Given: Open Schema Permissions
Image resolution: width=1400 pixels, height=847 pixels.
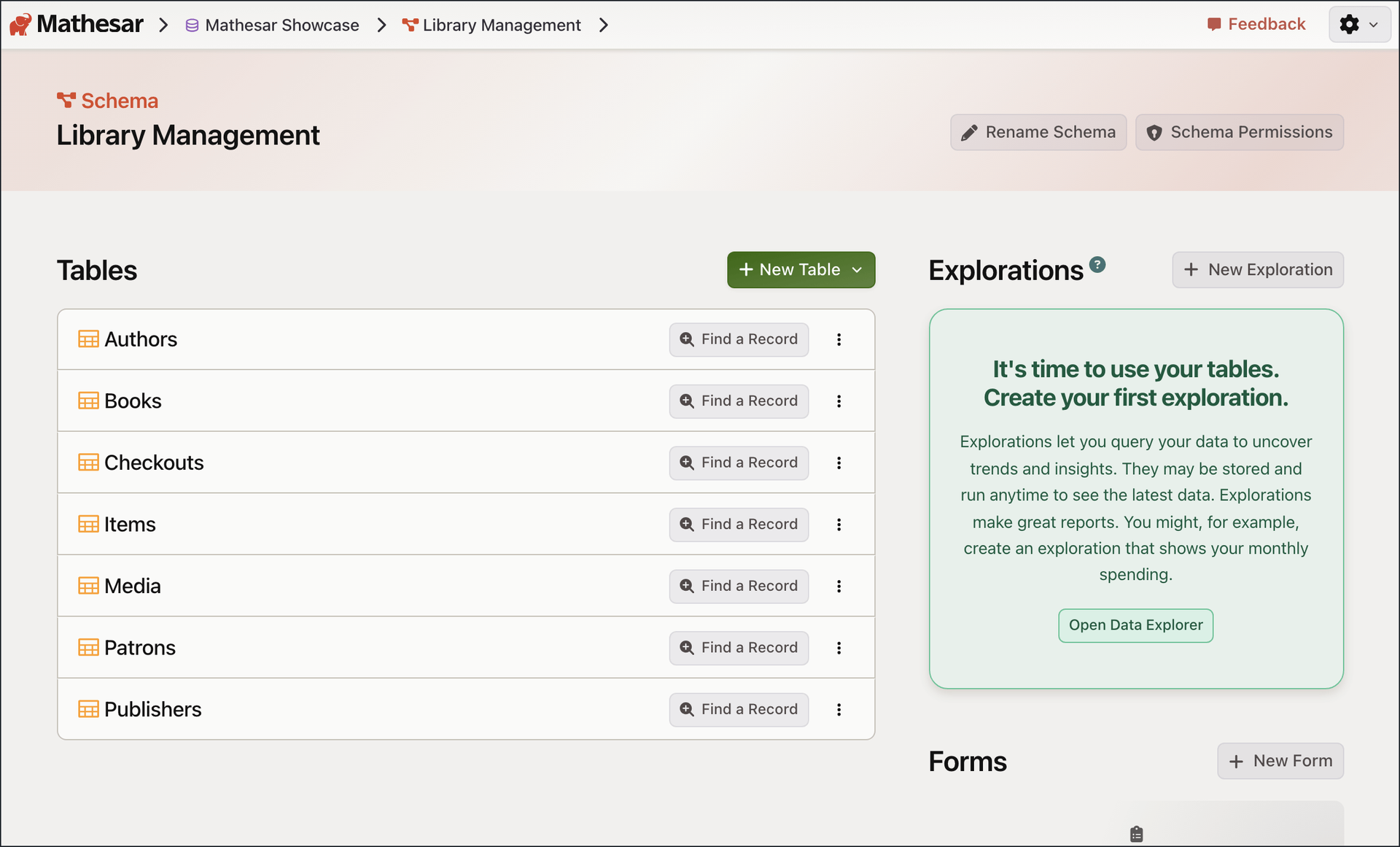Looking at the screenshot, I should point(1240,132).
